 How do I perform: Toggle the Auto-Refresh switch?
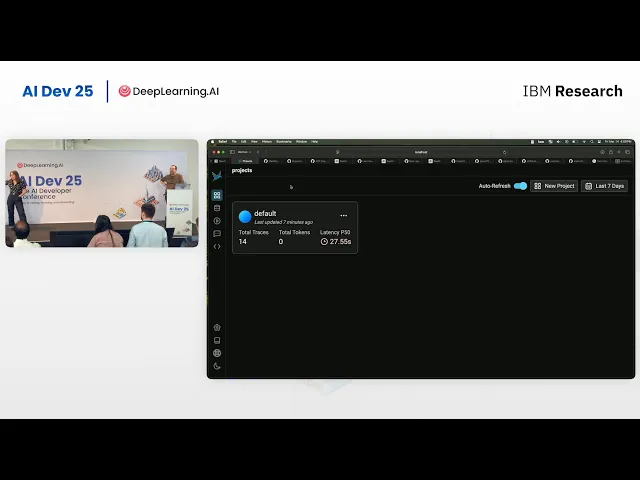pos(520,186)
